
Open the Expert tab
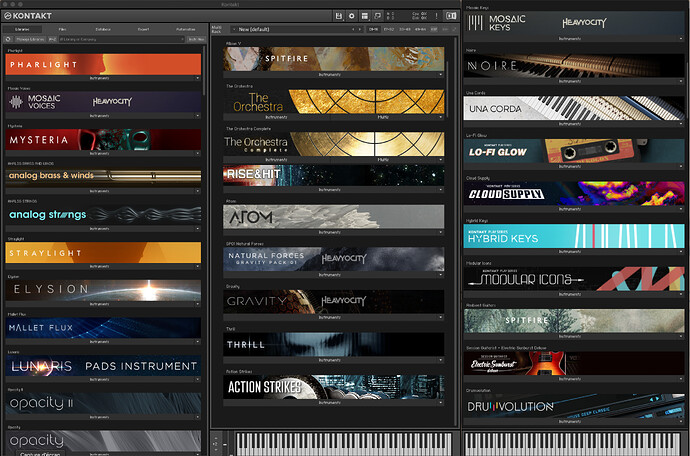143,29
